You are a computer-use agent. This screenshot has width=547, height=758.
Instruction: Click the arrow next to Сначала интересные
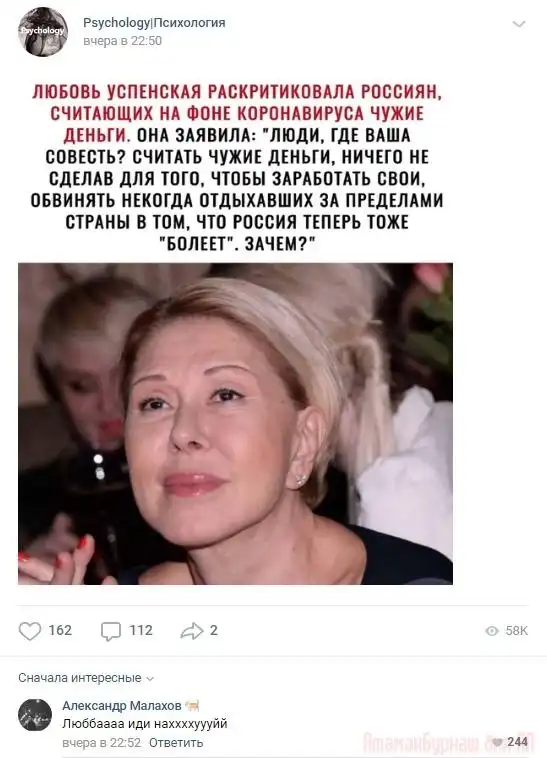point(150,679)
